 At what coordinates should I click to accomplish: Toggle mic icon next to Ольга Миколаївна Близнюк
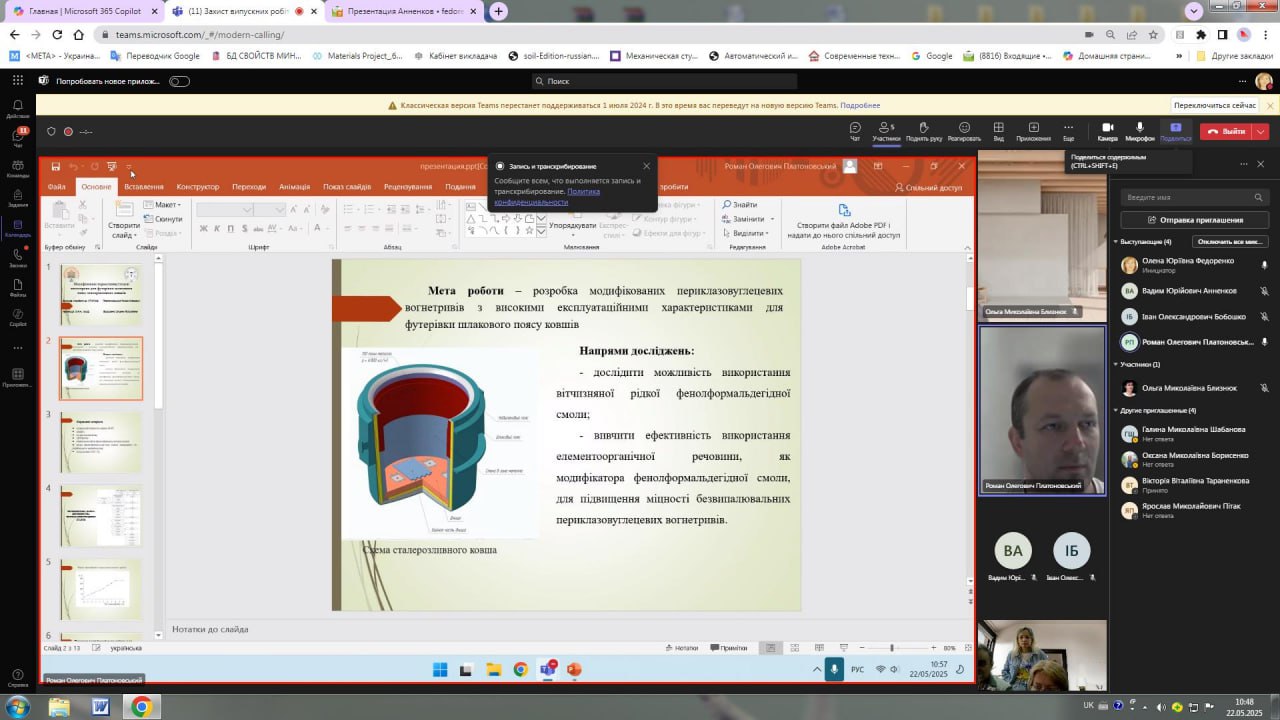(1264, 388)
